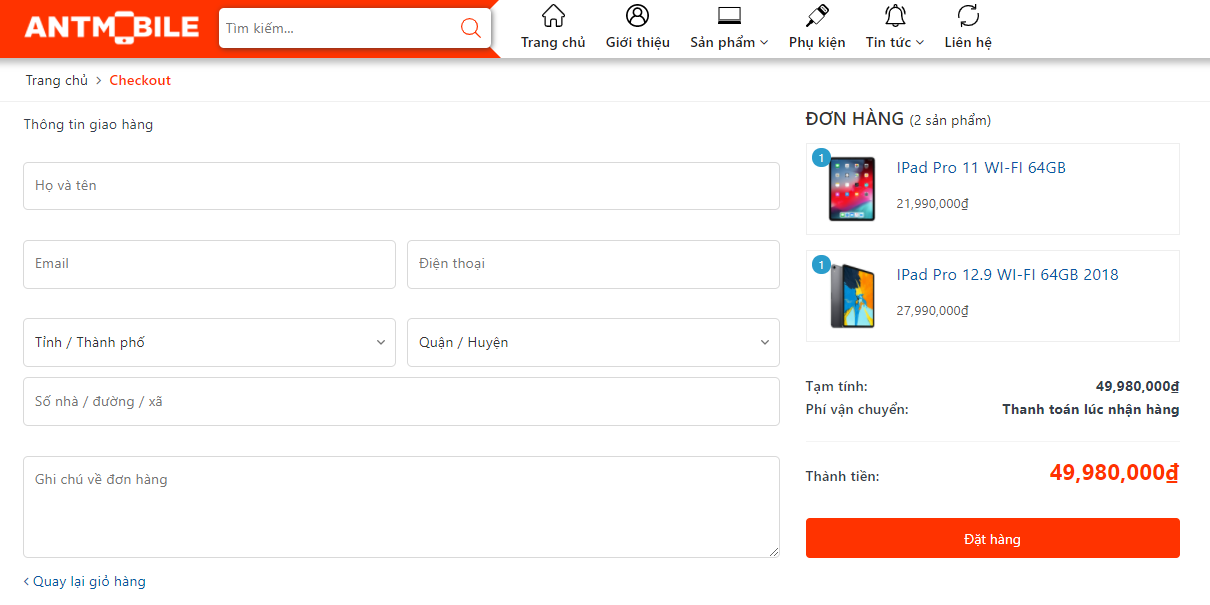Click the Sản phẩm laptop icon
This screenshot has width=1210, height=605.
click(729, 16)
